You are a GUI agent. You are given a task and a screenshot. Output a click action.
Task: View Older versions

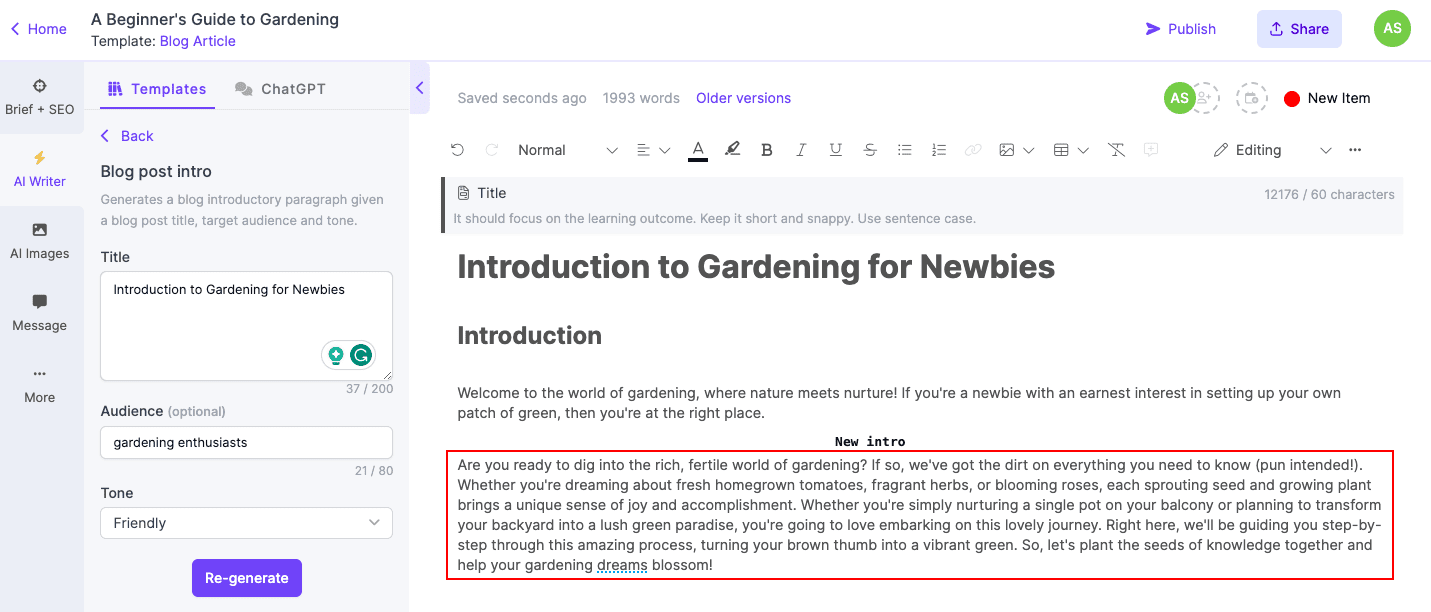pyautogui.click(x=743, y=98)
